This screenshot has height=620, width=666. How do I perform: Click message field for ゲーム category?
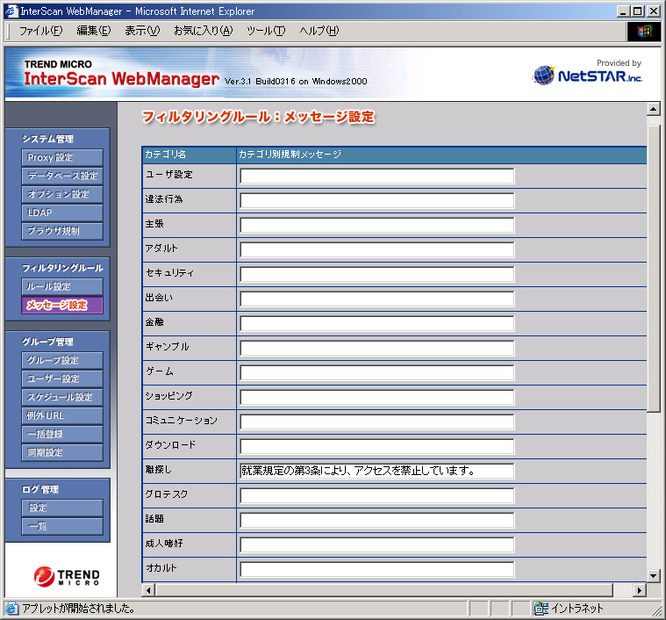pyautogui.click(x=377, y=373)
